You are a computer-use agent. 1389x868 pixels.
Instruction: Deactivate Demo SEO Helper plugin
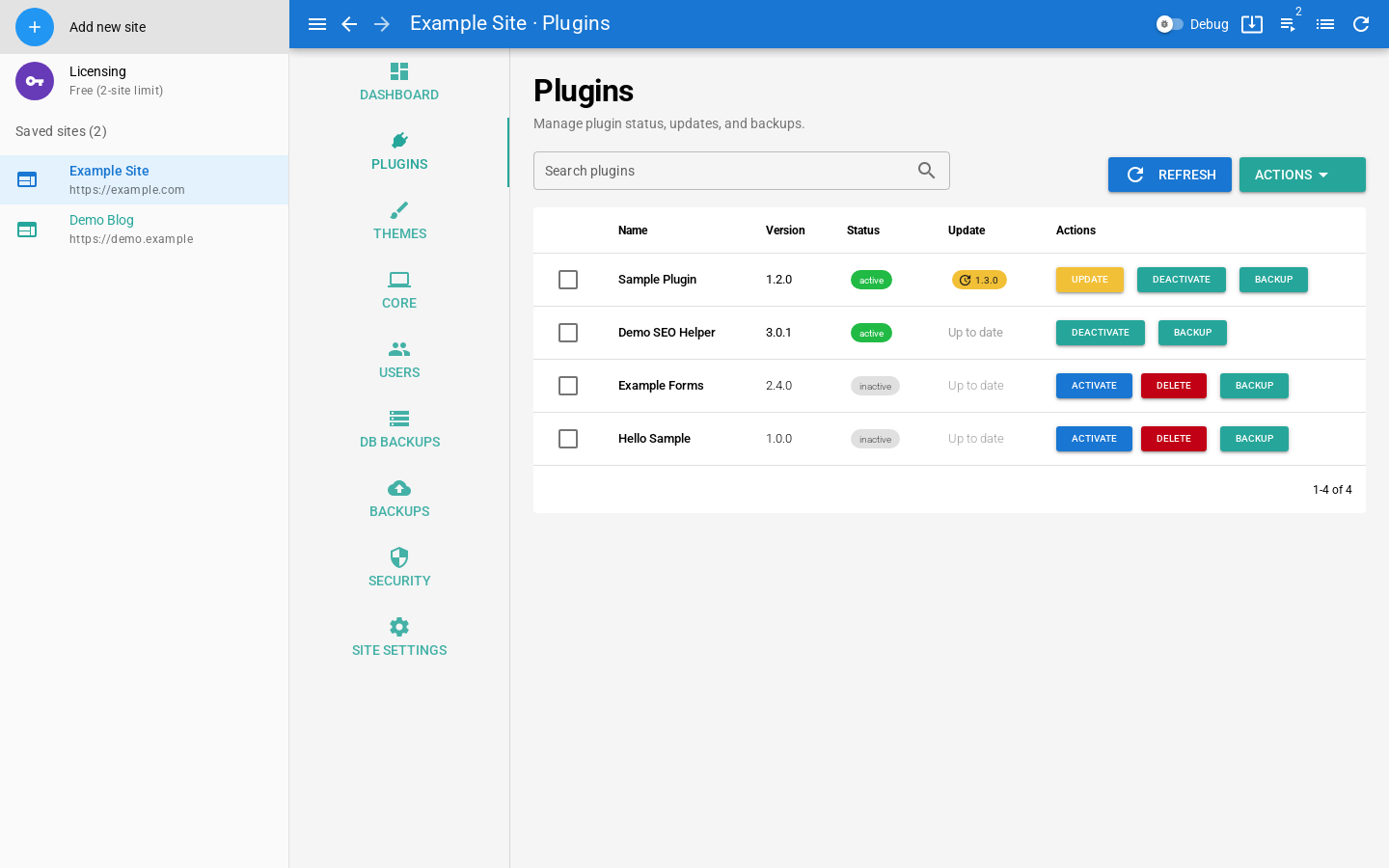(x=1101, y=333)
